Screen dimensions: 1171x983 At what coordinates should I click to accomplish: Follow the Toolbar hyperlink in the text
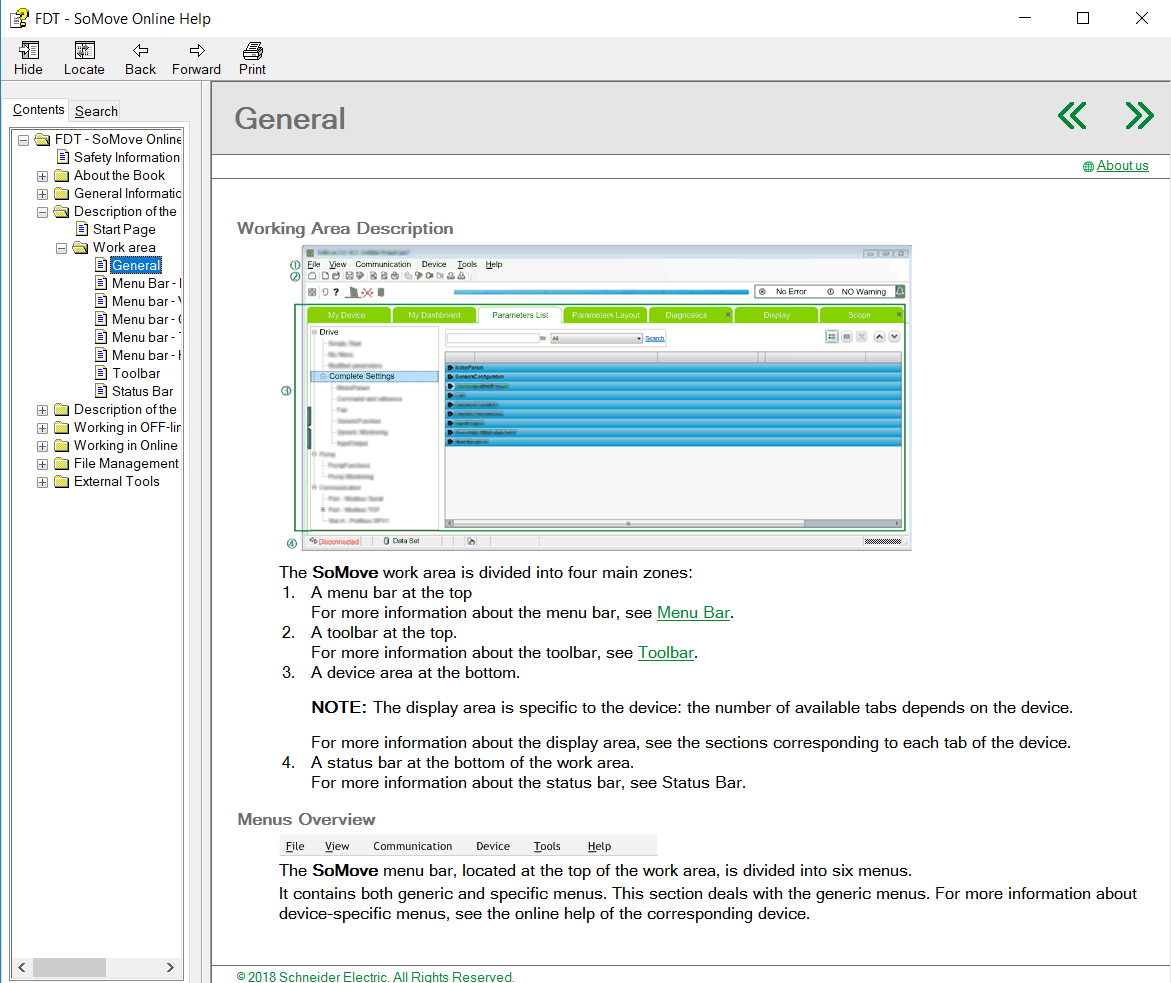pyautogui.click(x=666, y=653)
